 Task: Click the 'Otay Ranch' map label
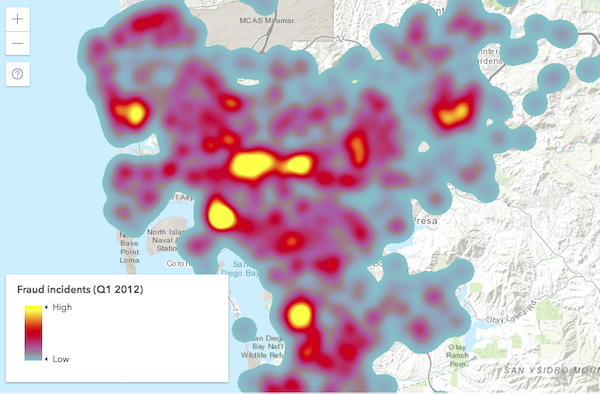[457, 351]
